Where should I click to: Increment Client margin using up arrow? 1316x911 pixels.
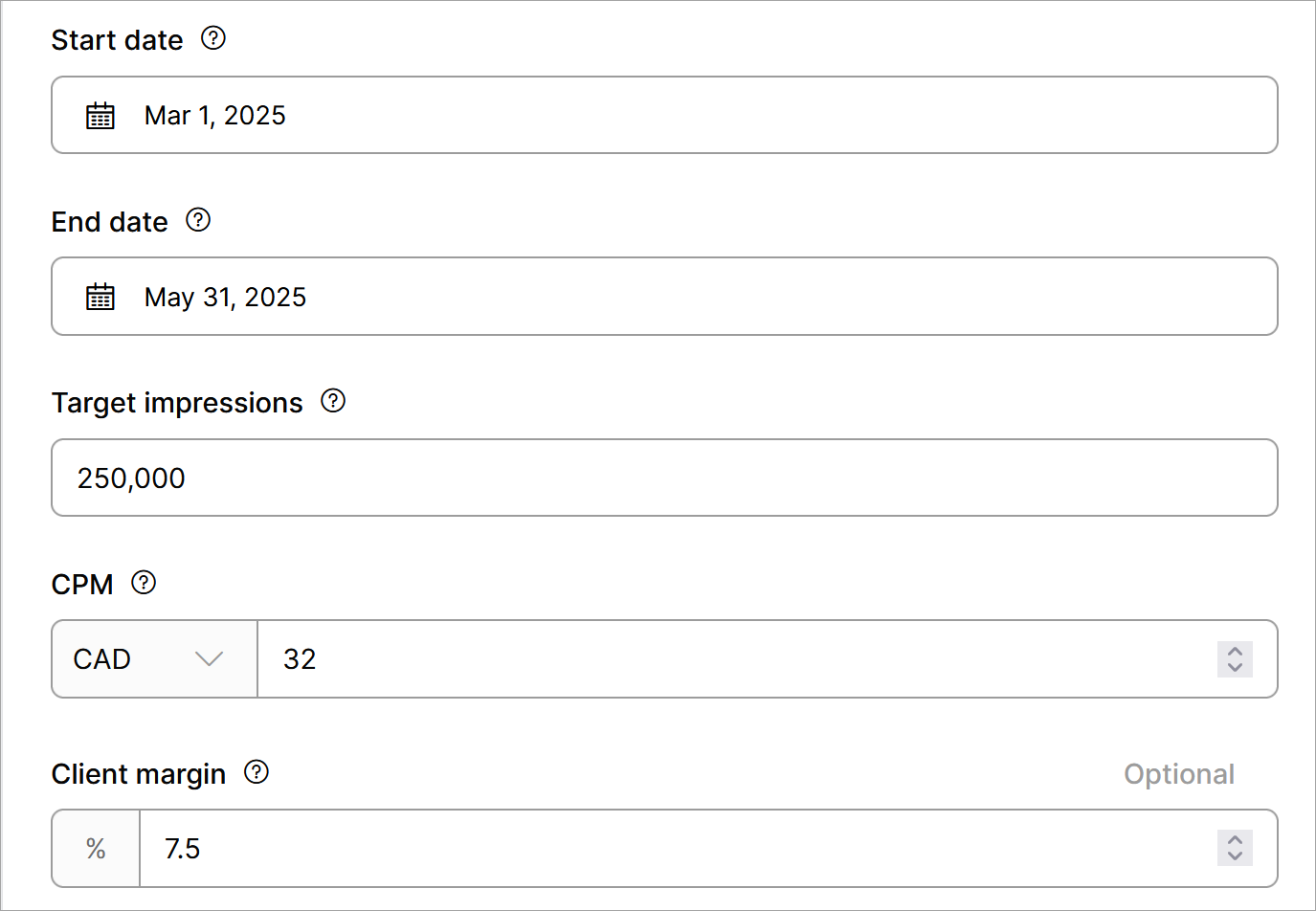[x=1235, y=839]
